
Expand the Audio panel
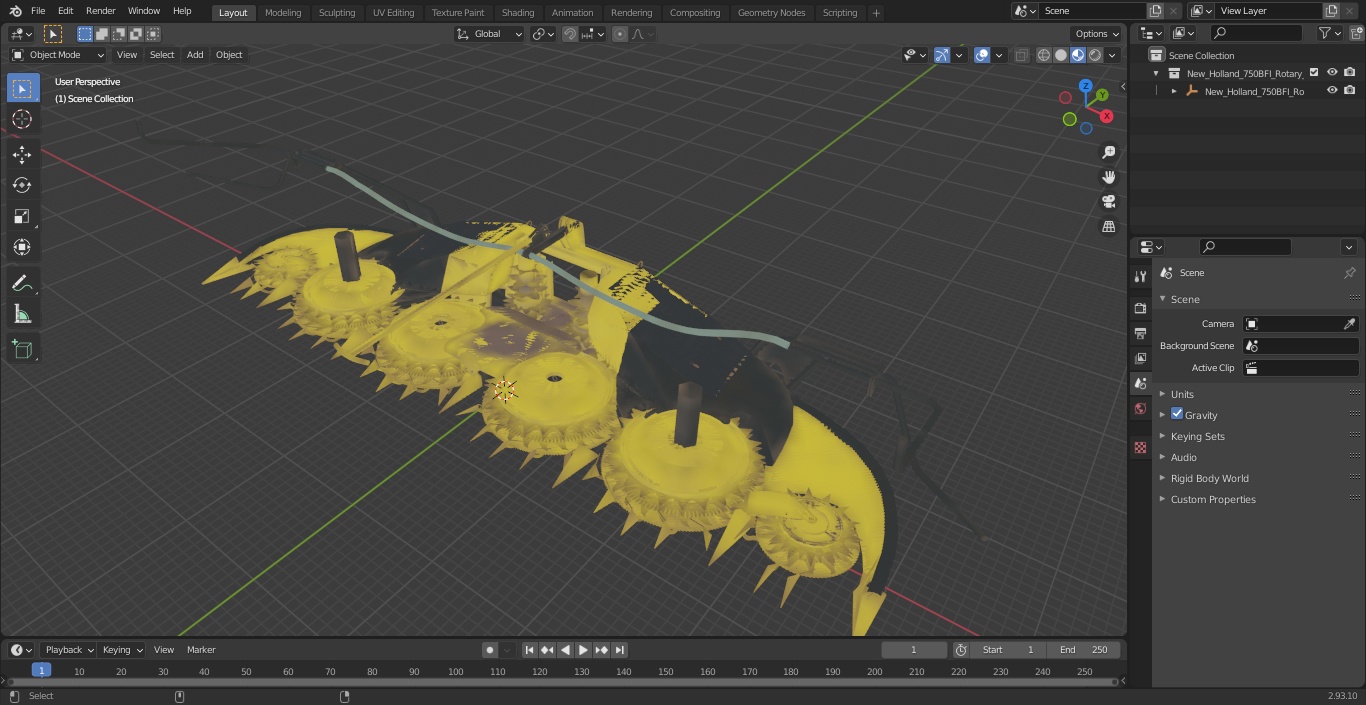(x=1184, y=457)
